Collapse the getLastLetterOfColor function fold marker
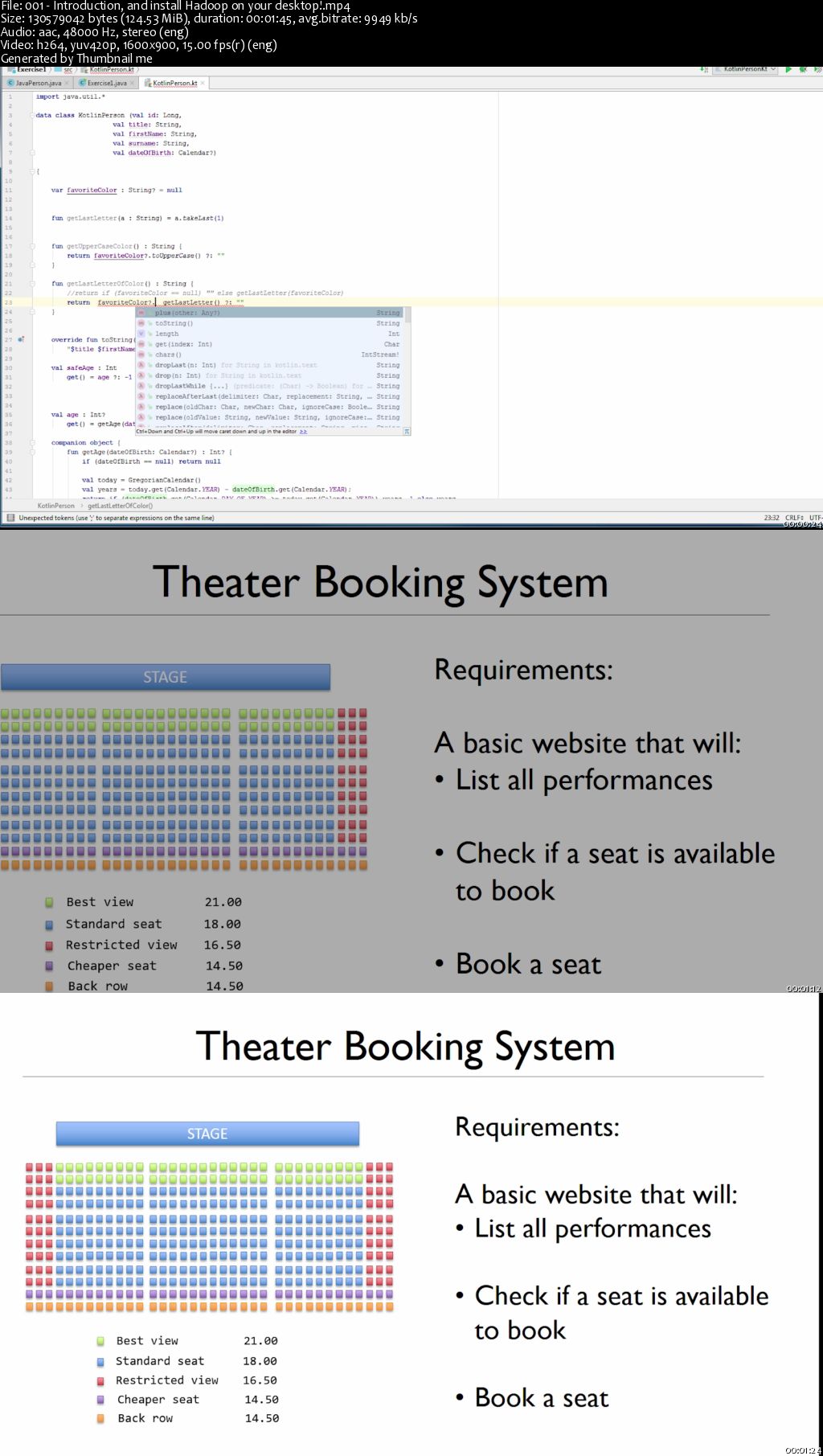823x1456 pixels. 32,283
